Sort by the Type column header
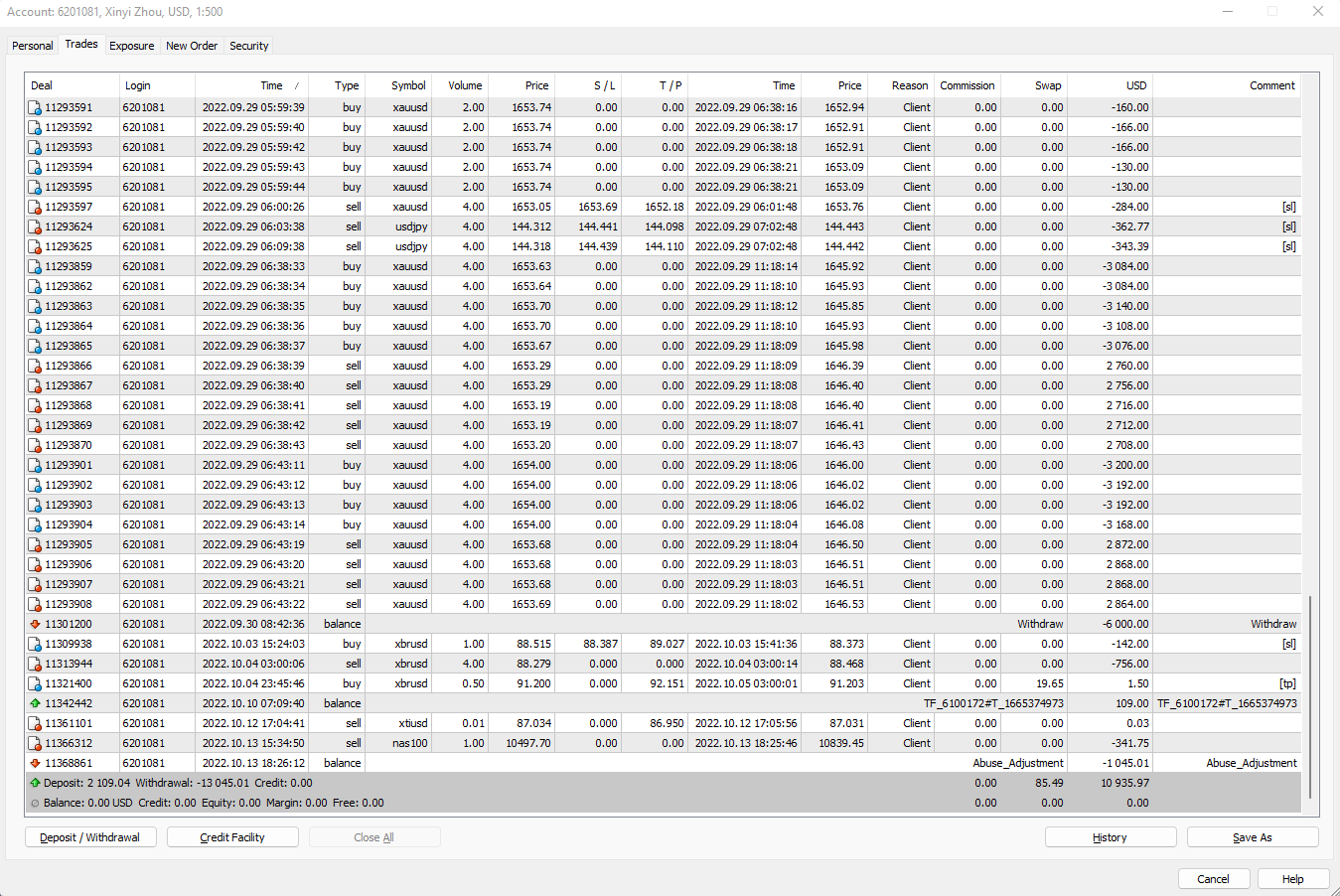 [x=337, y=85]
